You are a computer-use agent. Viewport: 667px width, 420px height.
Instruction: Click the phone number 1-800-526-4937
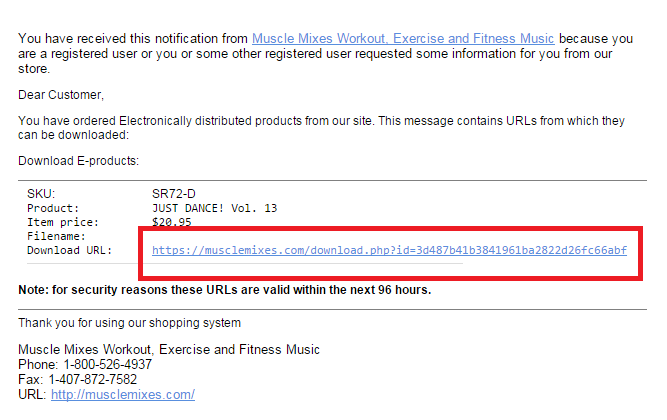point(111,365)
